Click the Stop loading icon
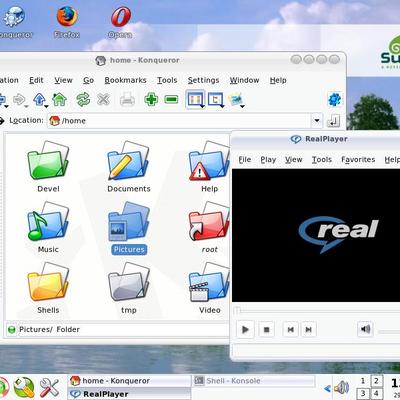The image size is (400, 400). click(x=103, y=99)
